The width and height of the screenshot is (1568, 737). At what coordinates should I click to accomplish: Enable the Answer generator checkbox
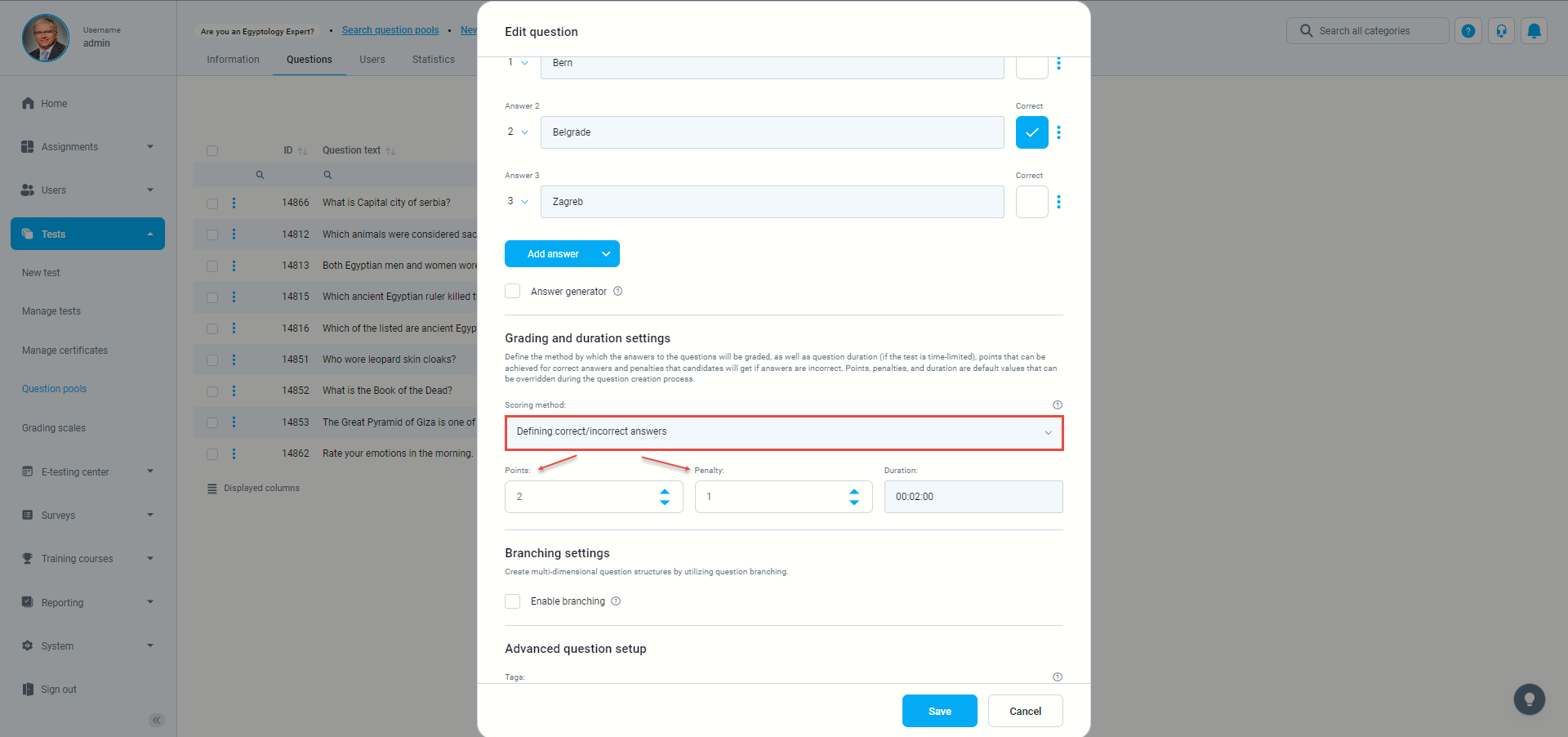coord(513,291)
